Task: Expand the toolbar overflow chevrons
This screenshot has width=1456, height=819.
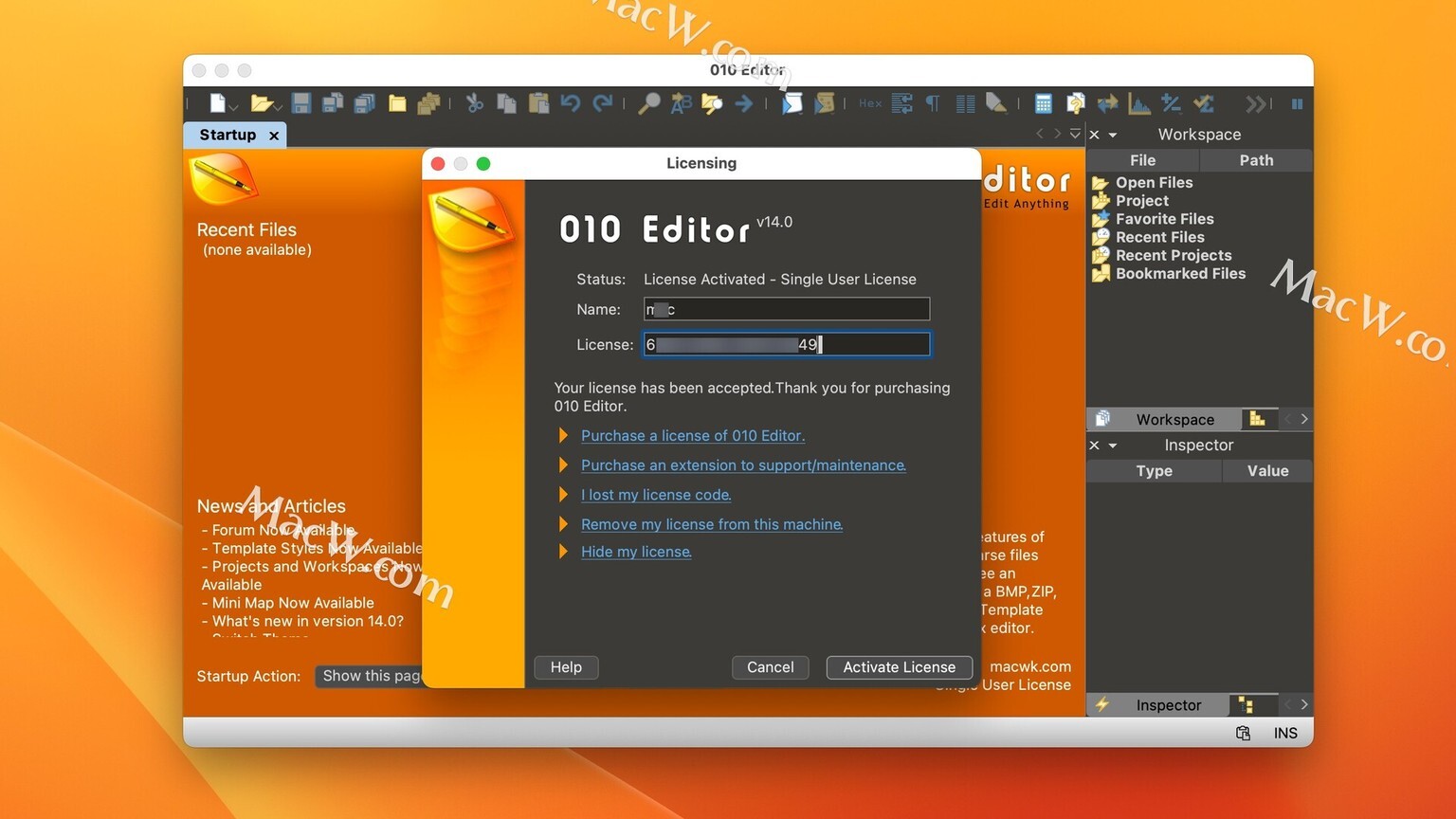Action: tap(1256, 103)
